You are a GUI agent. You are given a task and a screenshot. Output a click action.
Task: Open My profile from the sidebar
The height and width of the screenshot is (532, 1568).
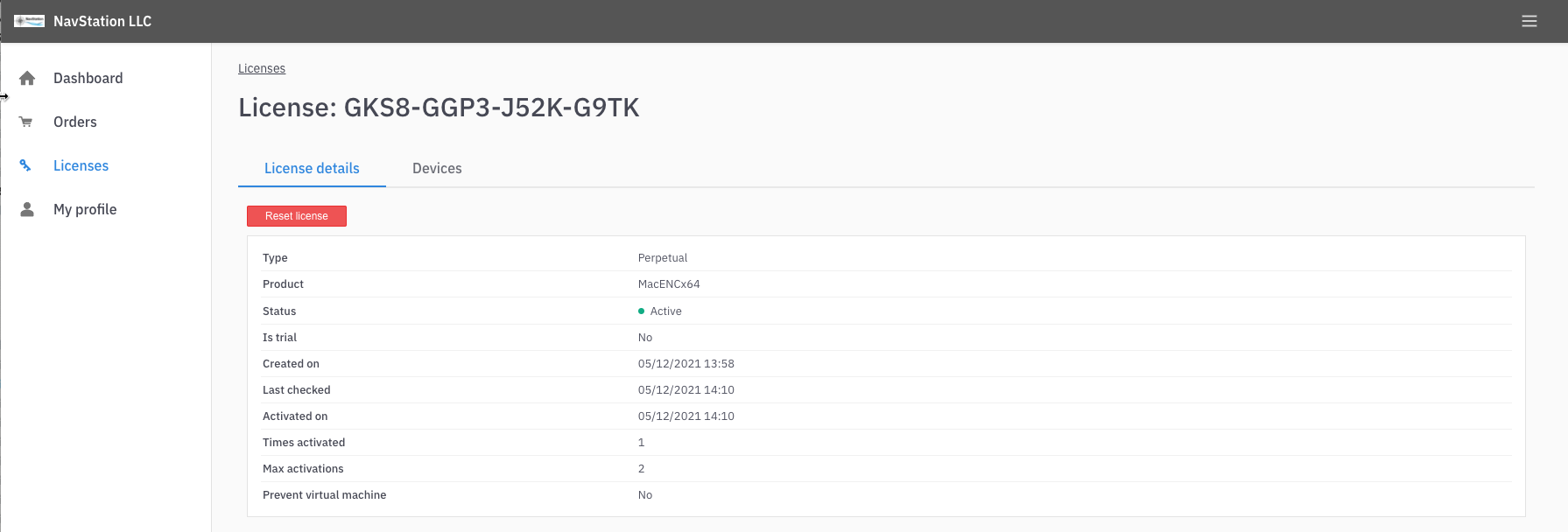(x=85, y=209)
